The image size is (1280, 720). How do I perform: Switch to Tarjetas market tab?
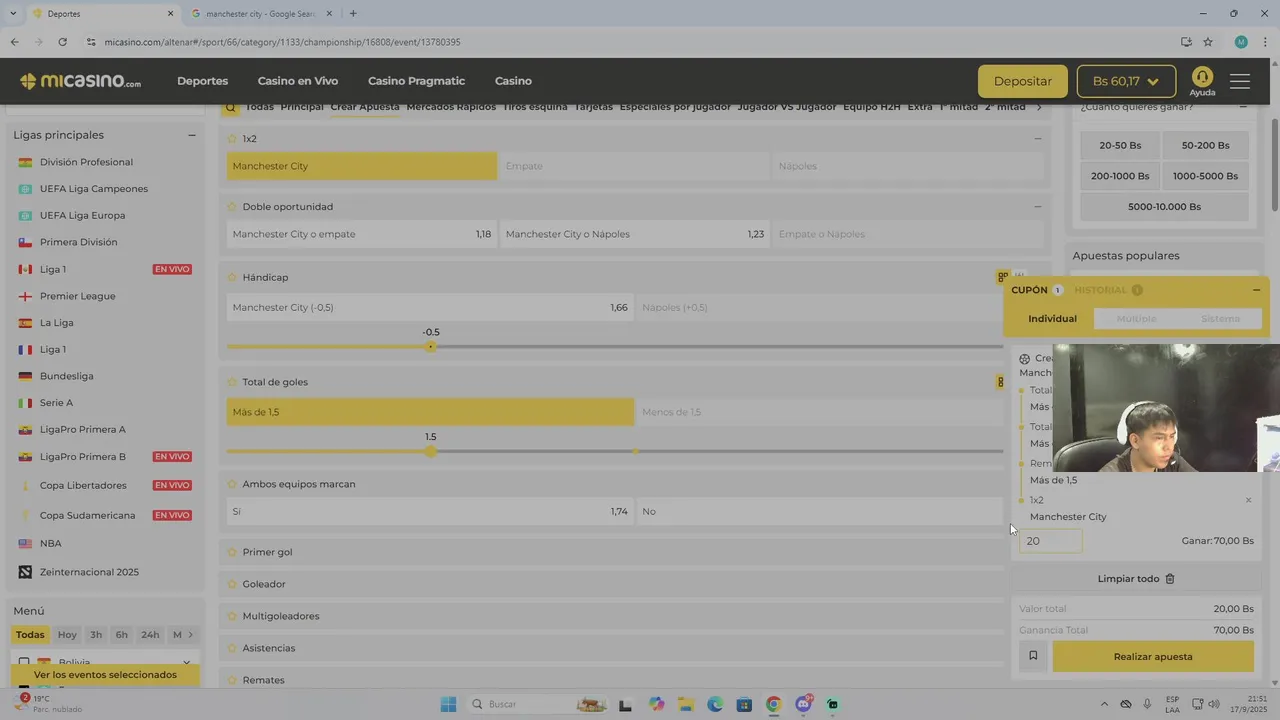[593, 107]
